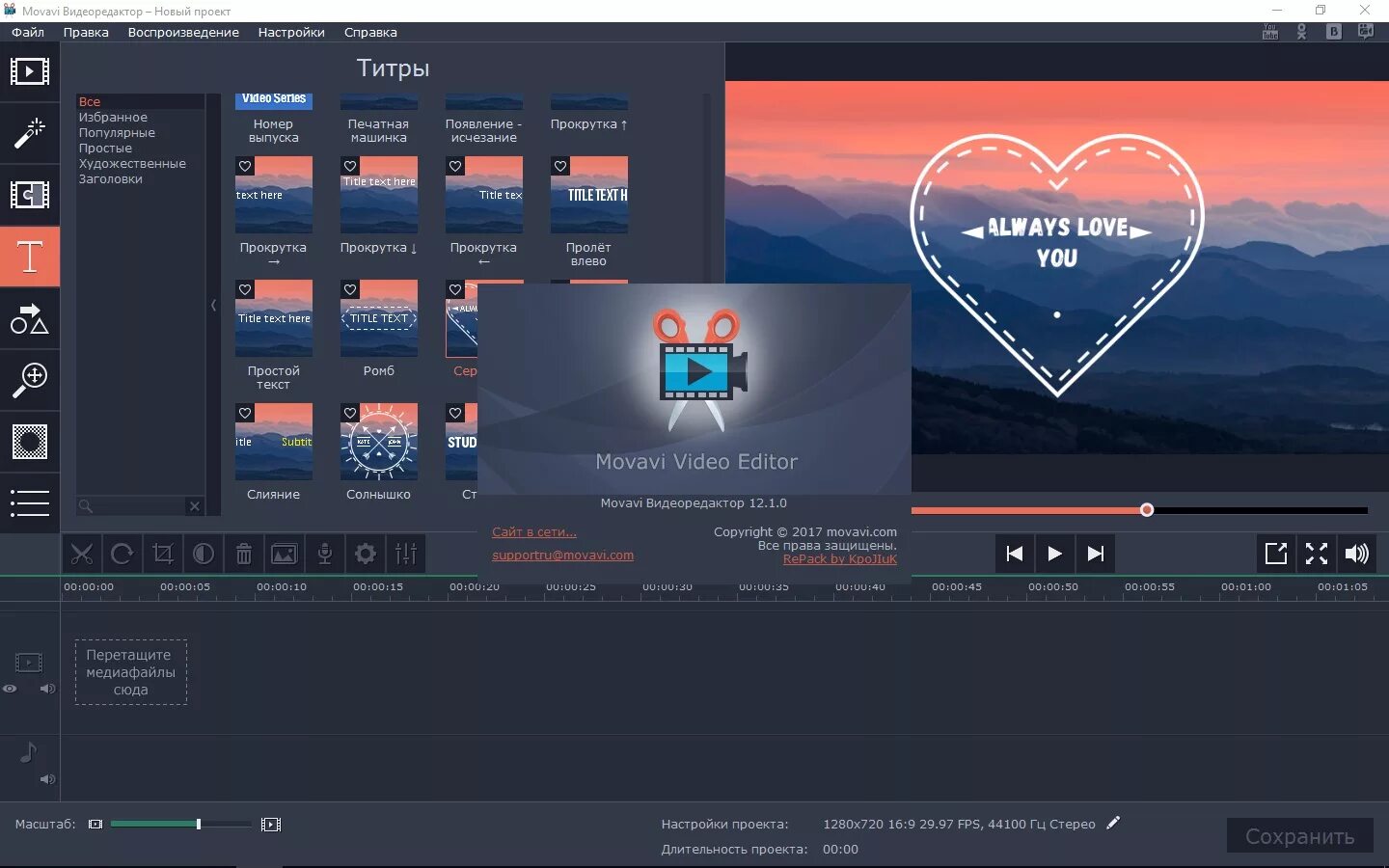
Task: Click the titles search field
Action: pos(131,506)
